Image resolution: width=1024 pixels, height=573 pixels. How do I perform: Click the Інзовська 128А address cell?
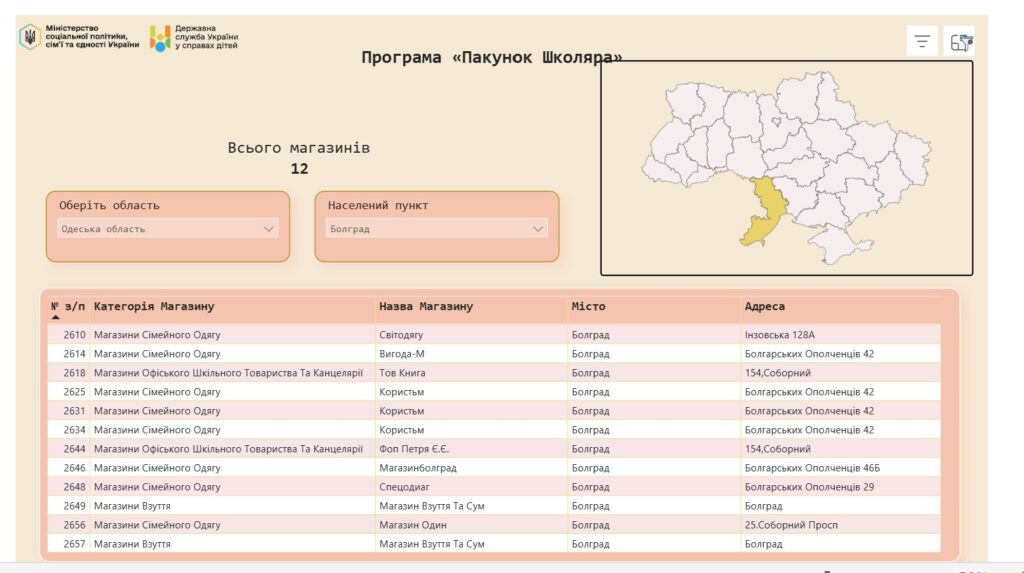[x=786, y=335]
